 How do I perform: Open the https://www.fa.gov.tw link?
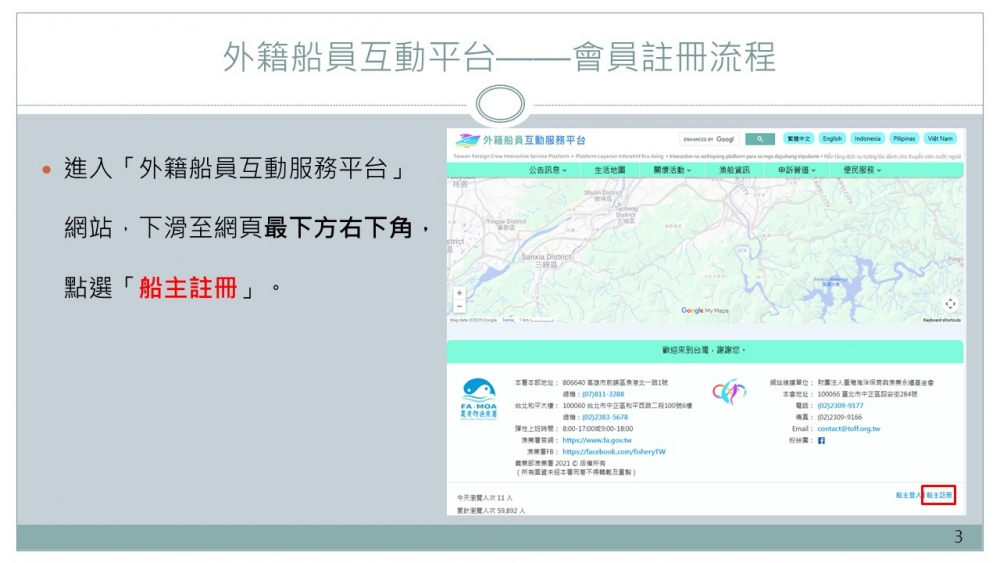coord(596,440)
